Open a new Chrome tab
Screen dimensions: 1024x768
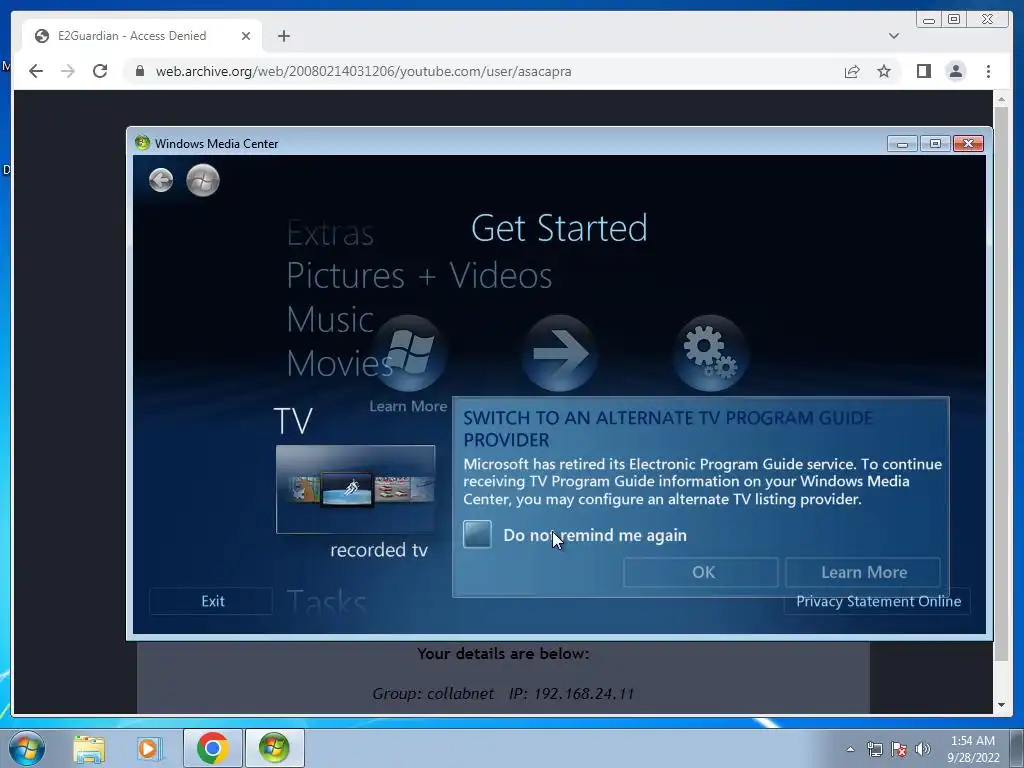283,36
